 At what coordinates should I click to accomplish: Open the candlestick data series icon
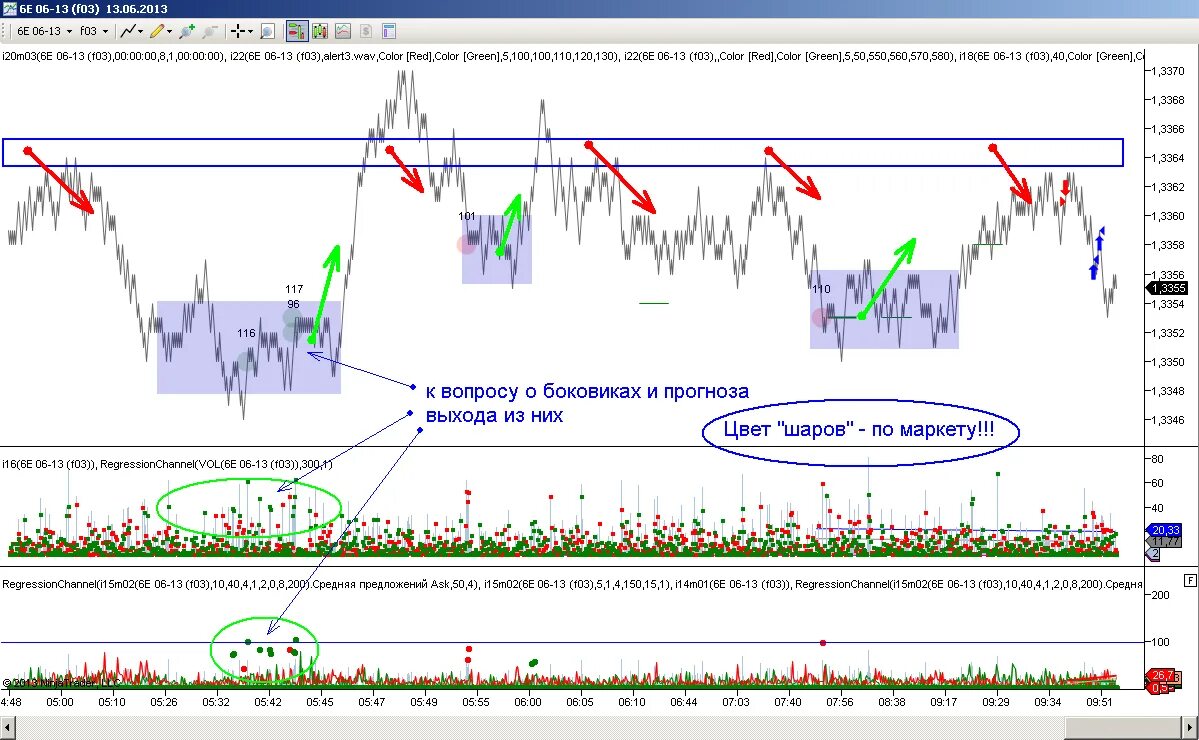pyautogui.click(x=320, y=31)
